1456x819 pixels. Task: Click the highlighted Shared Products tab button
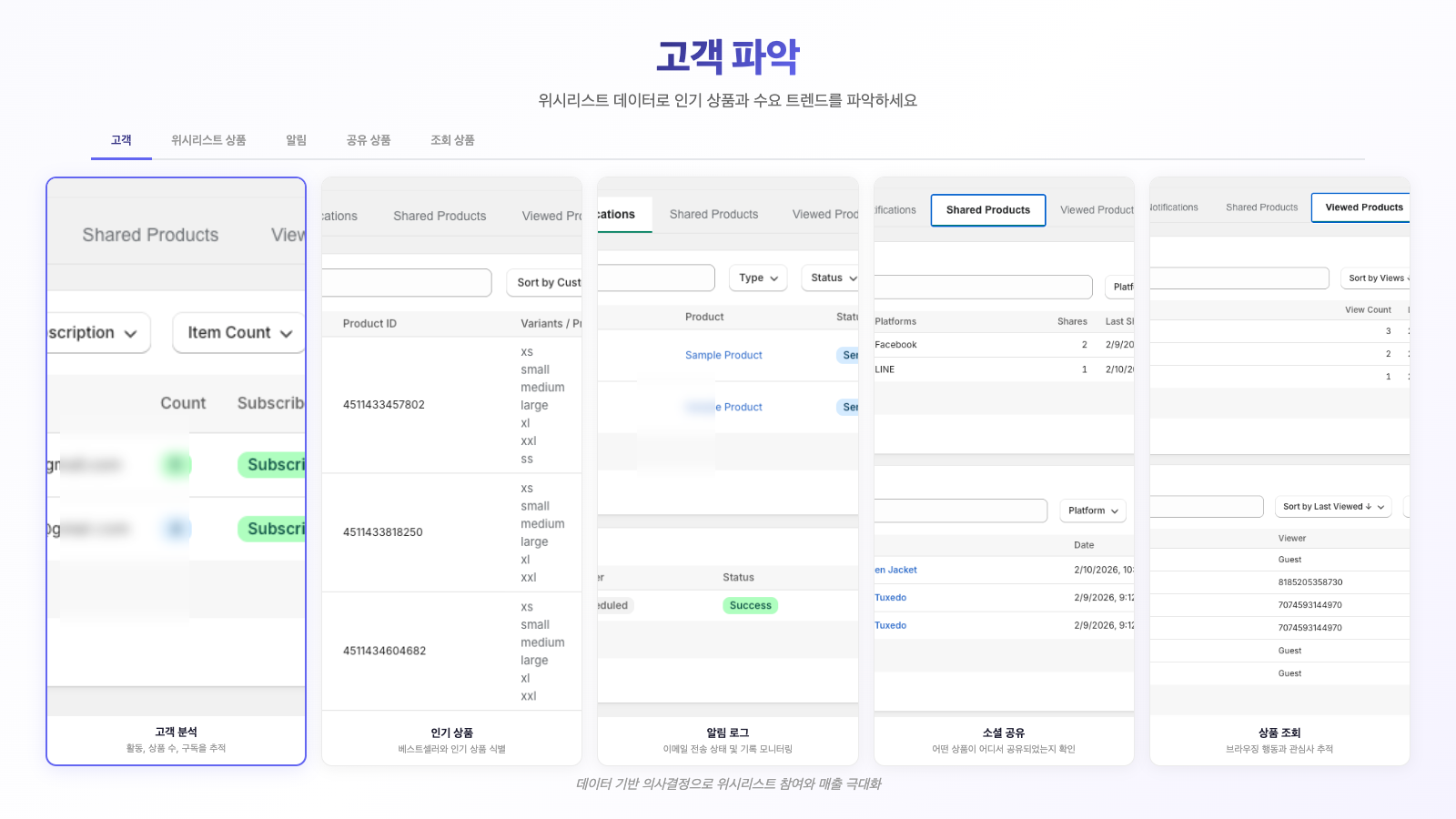pyautogui.click(x=987, y=210)
